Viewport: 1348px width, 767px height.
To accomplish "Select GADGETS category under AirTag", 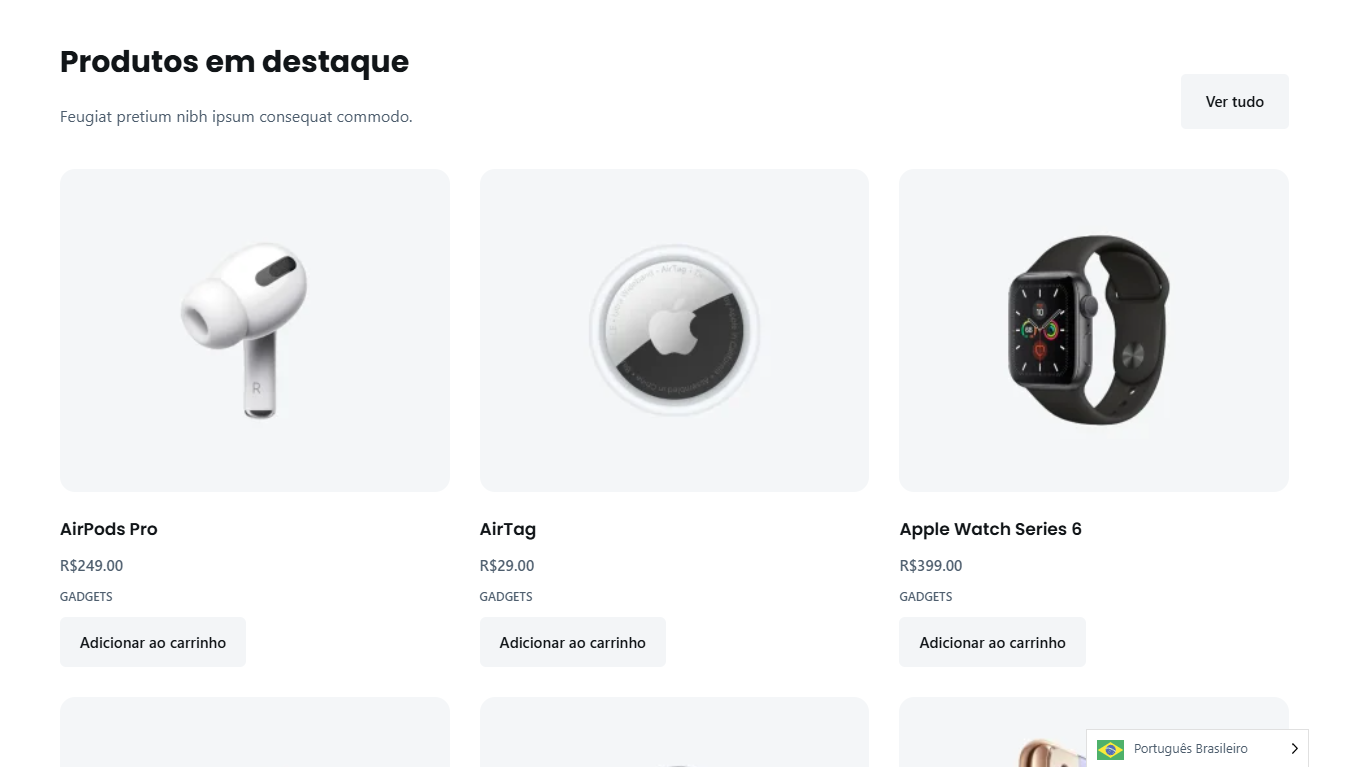I will [506, 597].
